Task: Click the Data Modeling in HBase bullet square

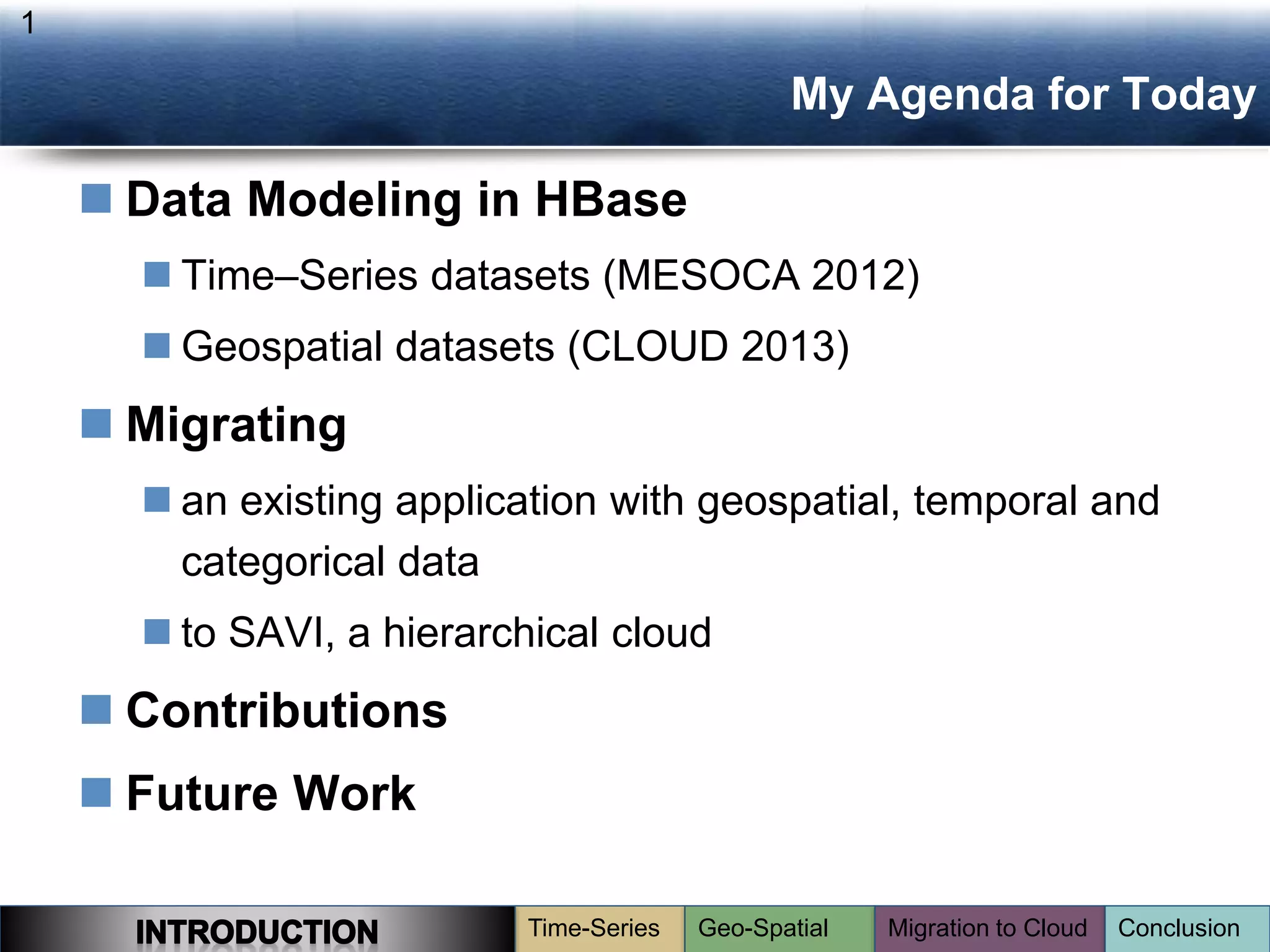Action: [x=96, y=198]
